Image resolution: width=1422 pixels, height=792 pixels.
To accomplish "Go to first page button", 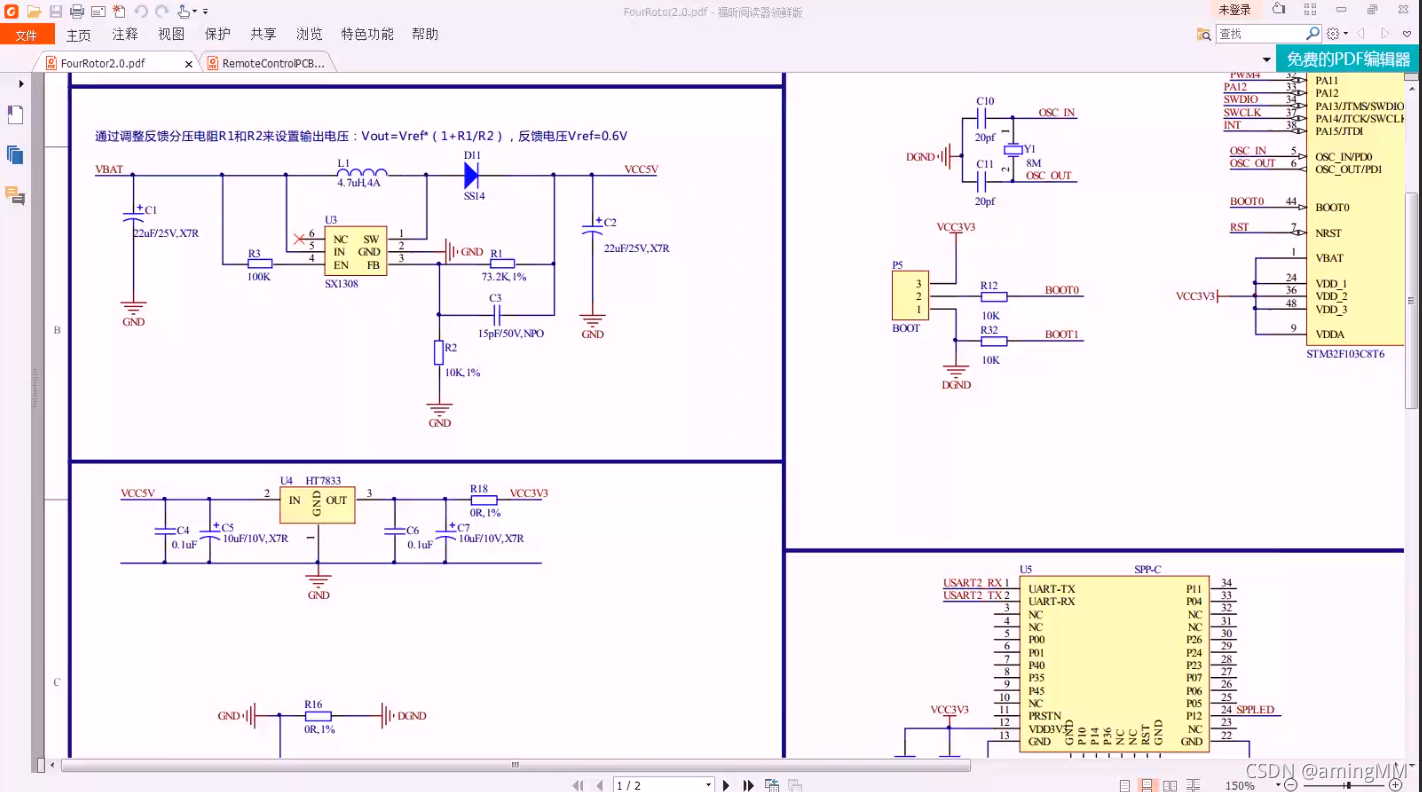I will [x=578, y=786].
